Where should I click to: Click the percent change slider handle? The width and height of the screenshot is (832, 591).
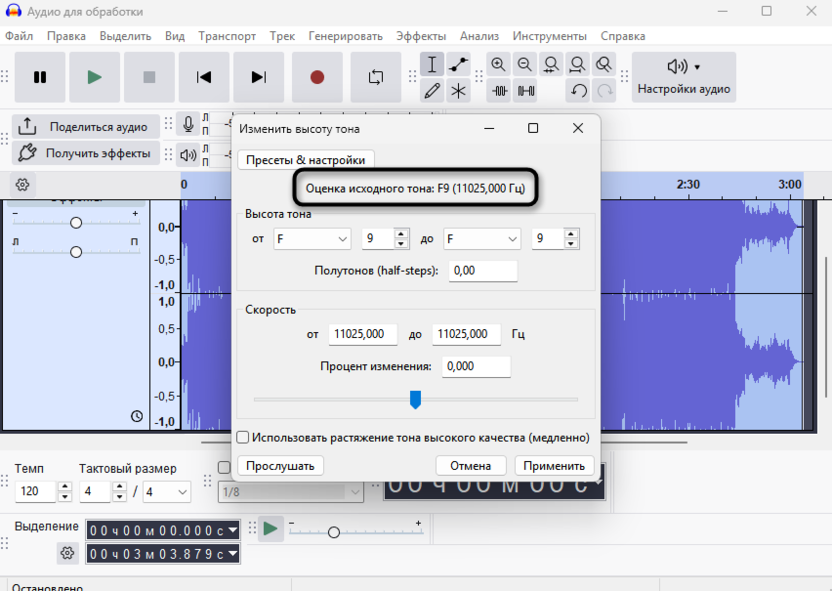[415, 400]
